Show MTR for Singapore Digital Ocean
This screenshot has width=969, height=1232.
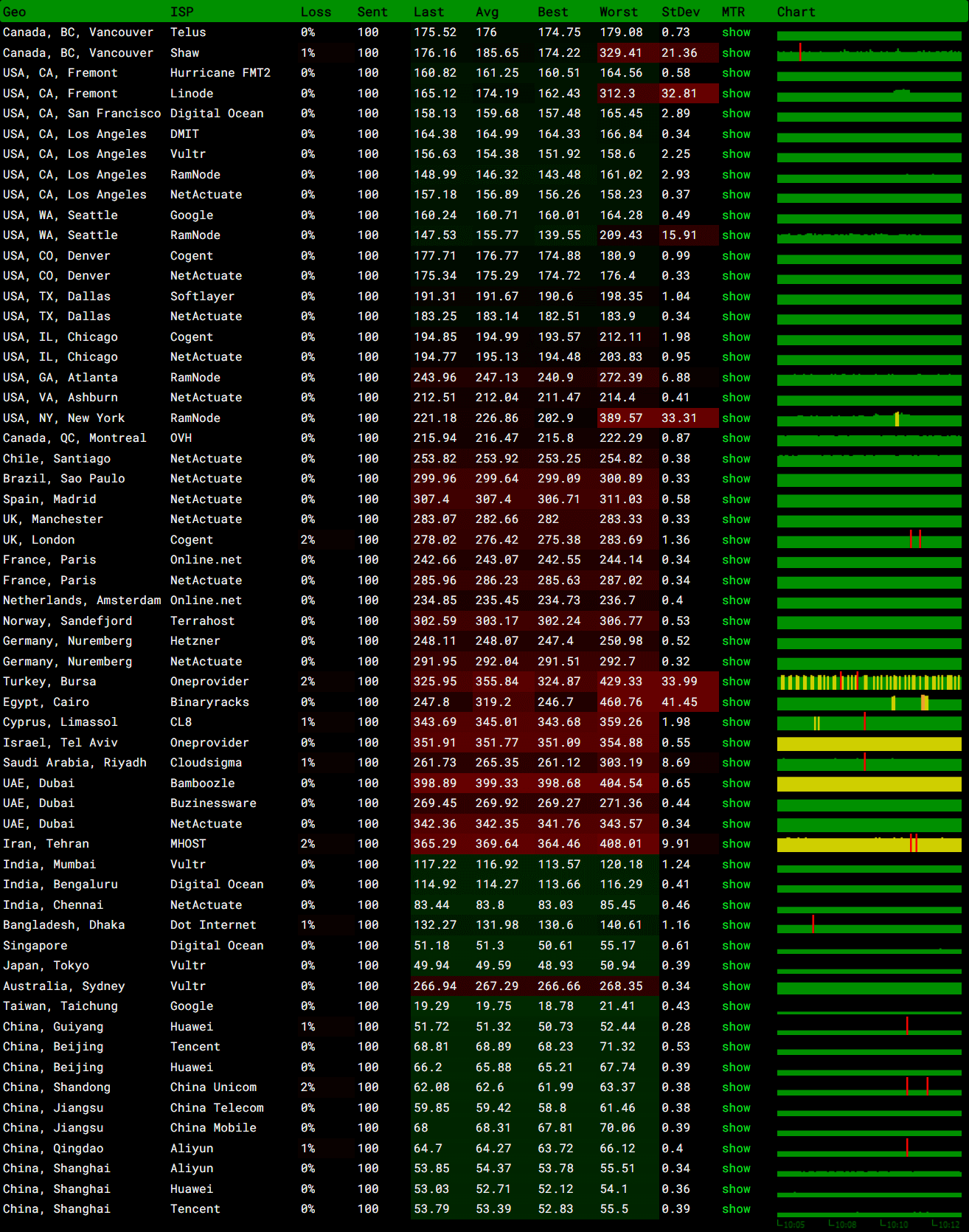pos(736,946)
